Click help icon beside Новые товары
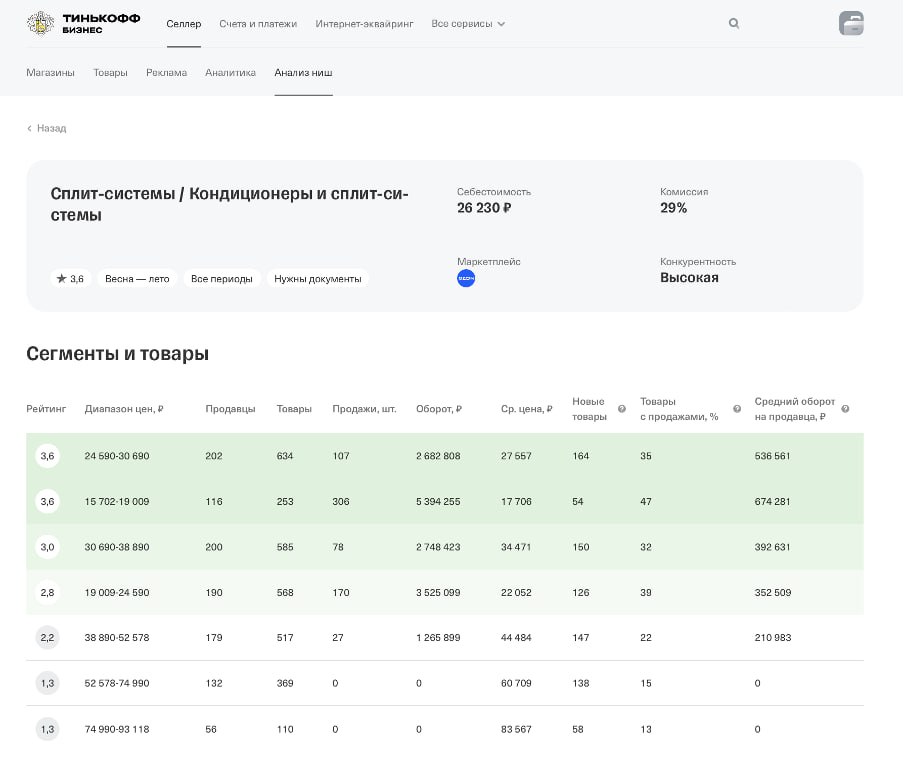 (x=622, y=409)
